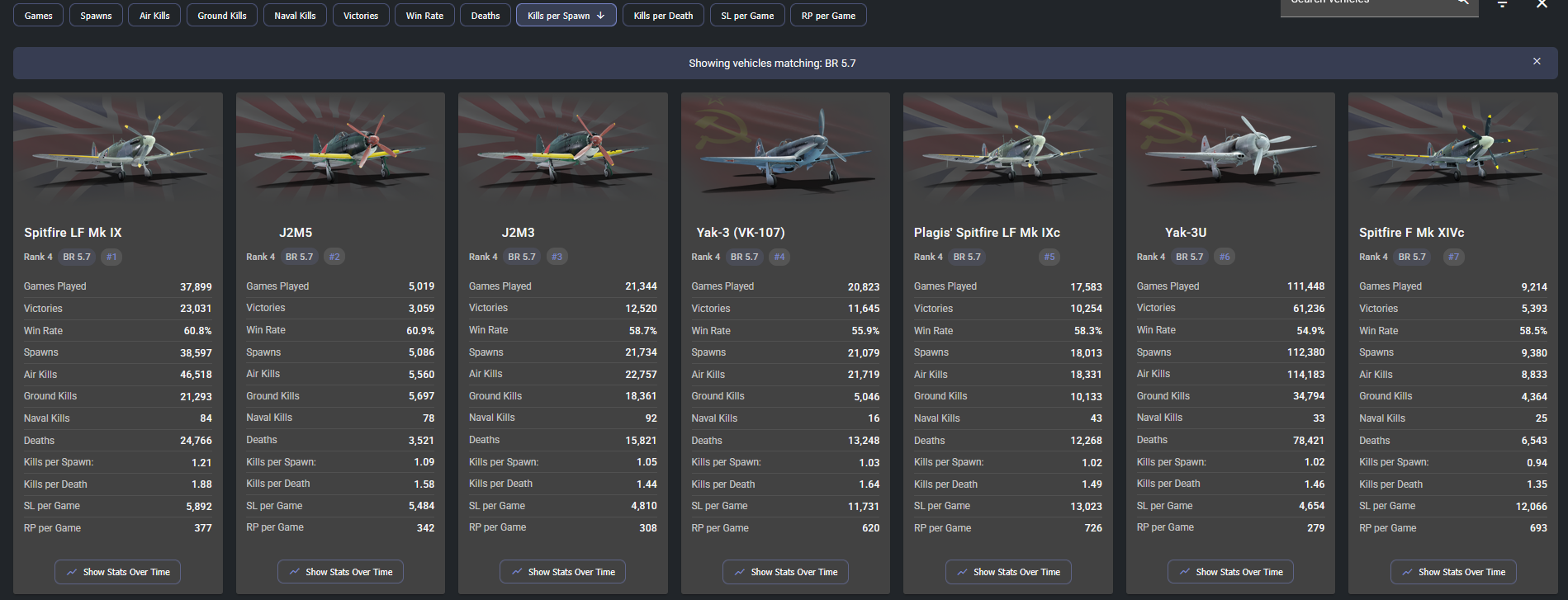
Task: Toggle Kills per Spawn sort direction
Action: click(x=566, y=16)
